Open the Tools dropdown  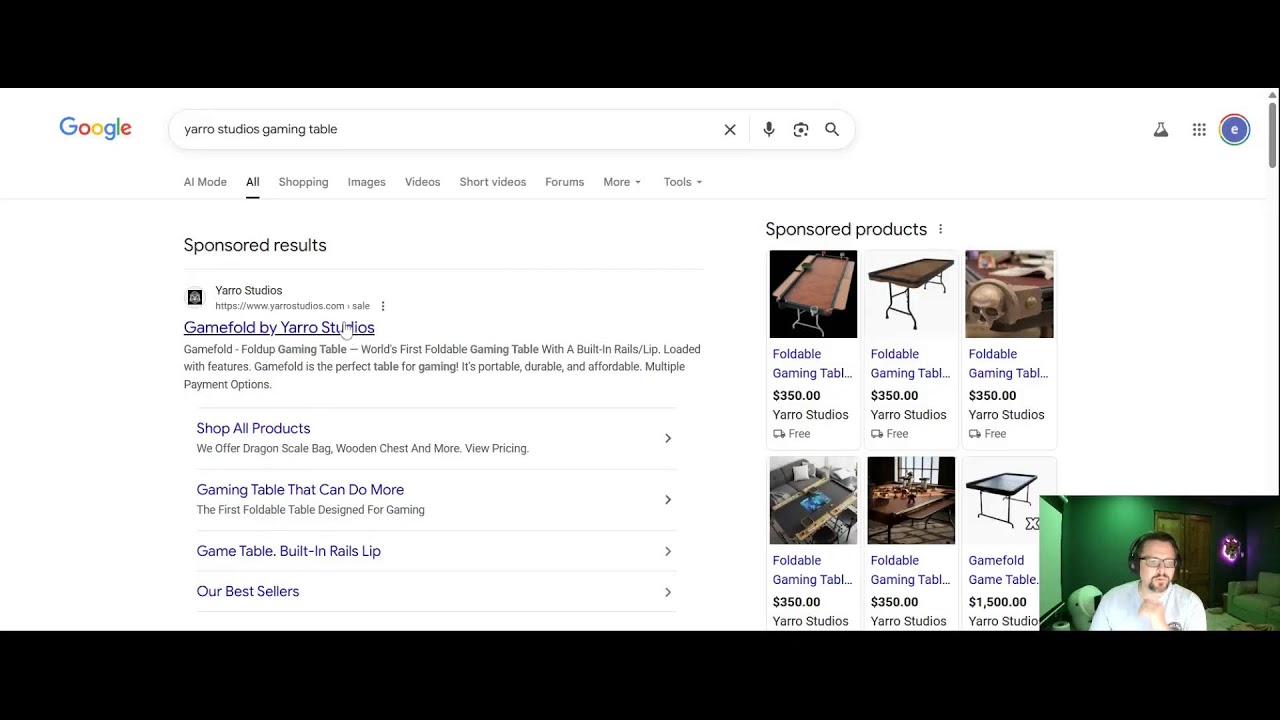click(683, 182)
